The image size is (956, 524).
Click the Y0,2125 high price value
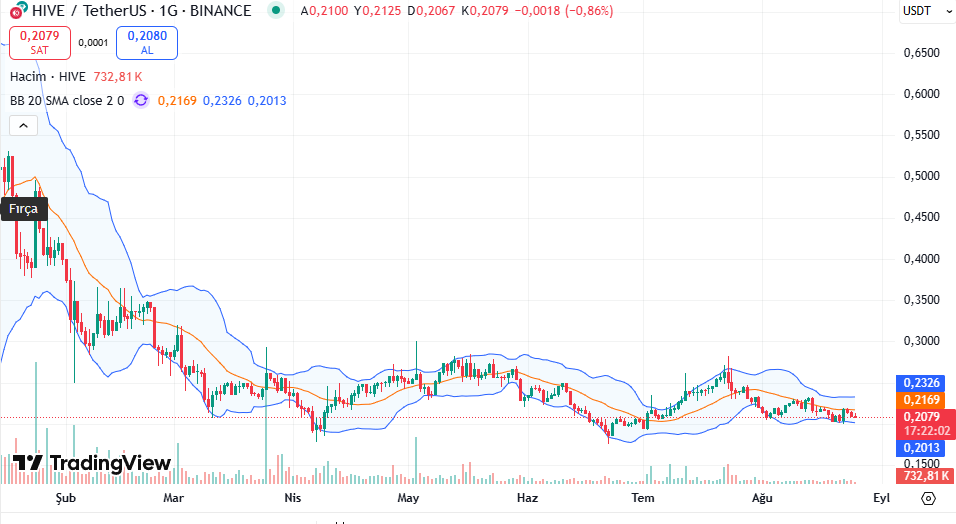coord(377,11)
